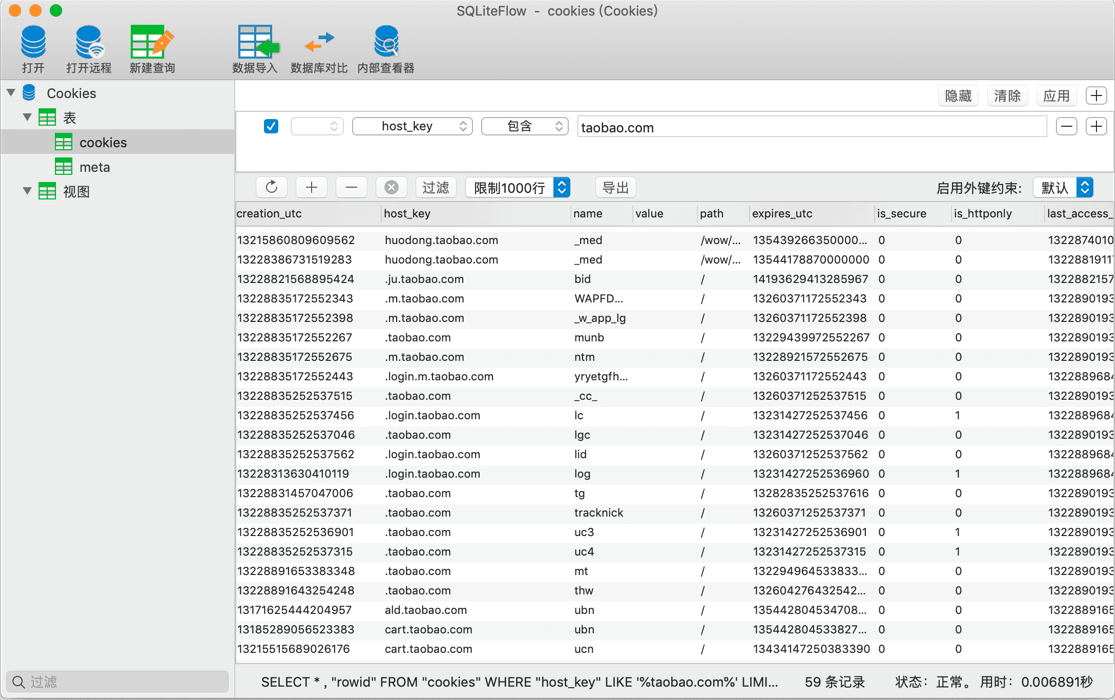Open the 包含 condition dropdown
Screen dimensions: 1115x700
(525, 127)
